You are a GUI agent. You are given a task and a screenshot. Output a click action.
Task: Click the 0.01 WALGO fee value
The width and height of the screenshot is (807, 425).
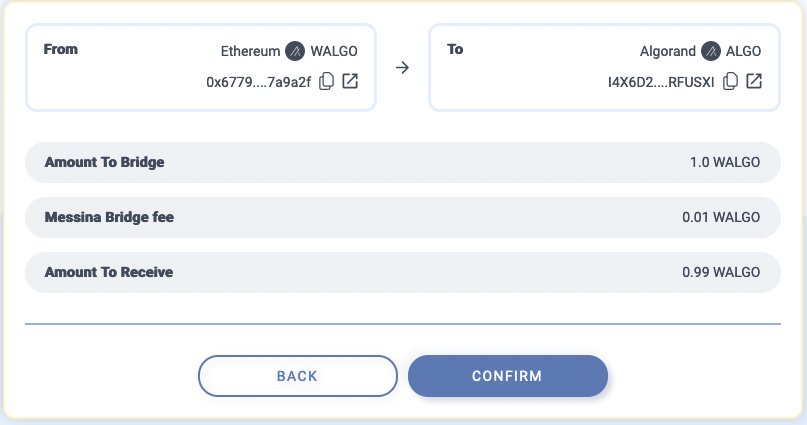(x=721, y=217)
